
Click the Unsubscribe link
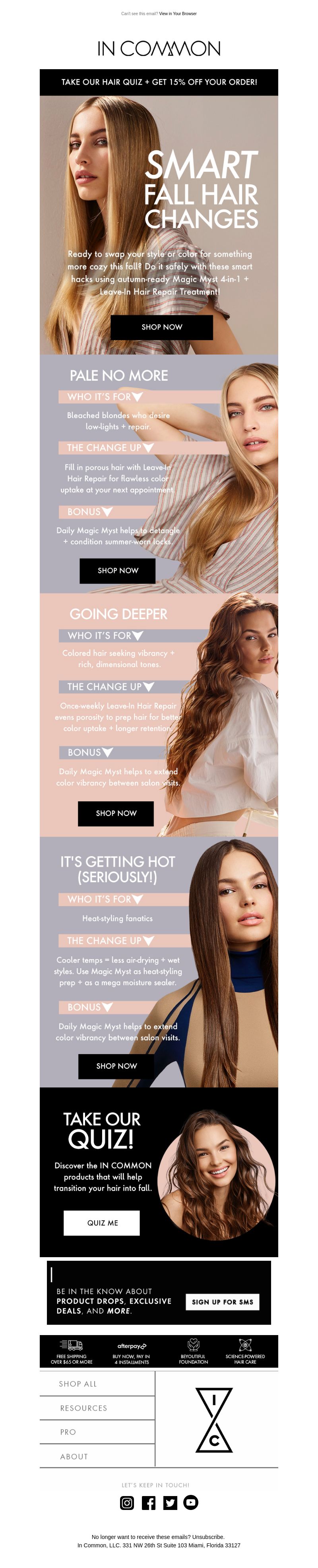208,1537
